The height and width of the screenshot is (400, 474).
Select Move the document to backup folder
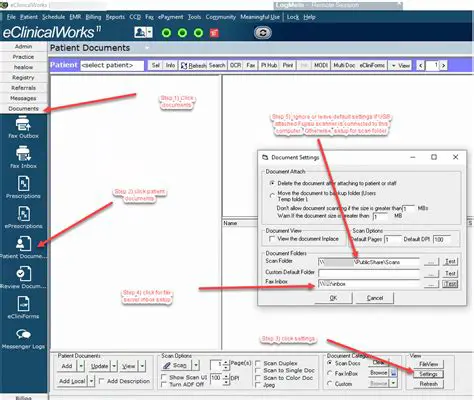(272, 196)
